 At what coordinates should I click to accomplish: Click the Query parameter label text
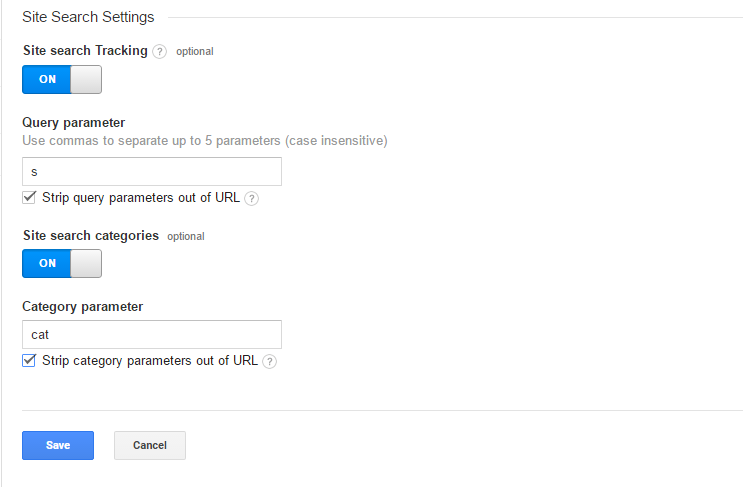click(73, 123)
